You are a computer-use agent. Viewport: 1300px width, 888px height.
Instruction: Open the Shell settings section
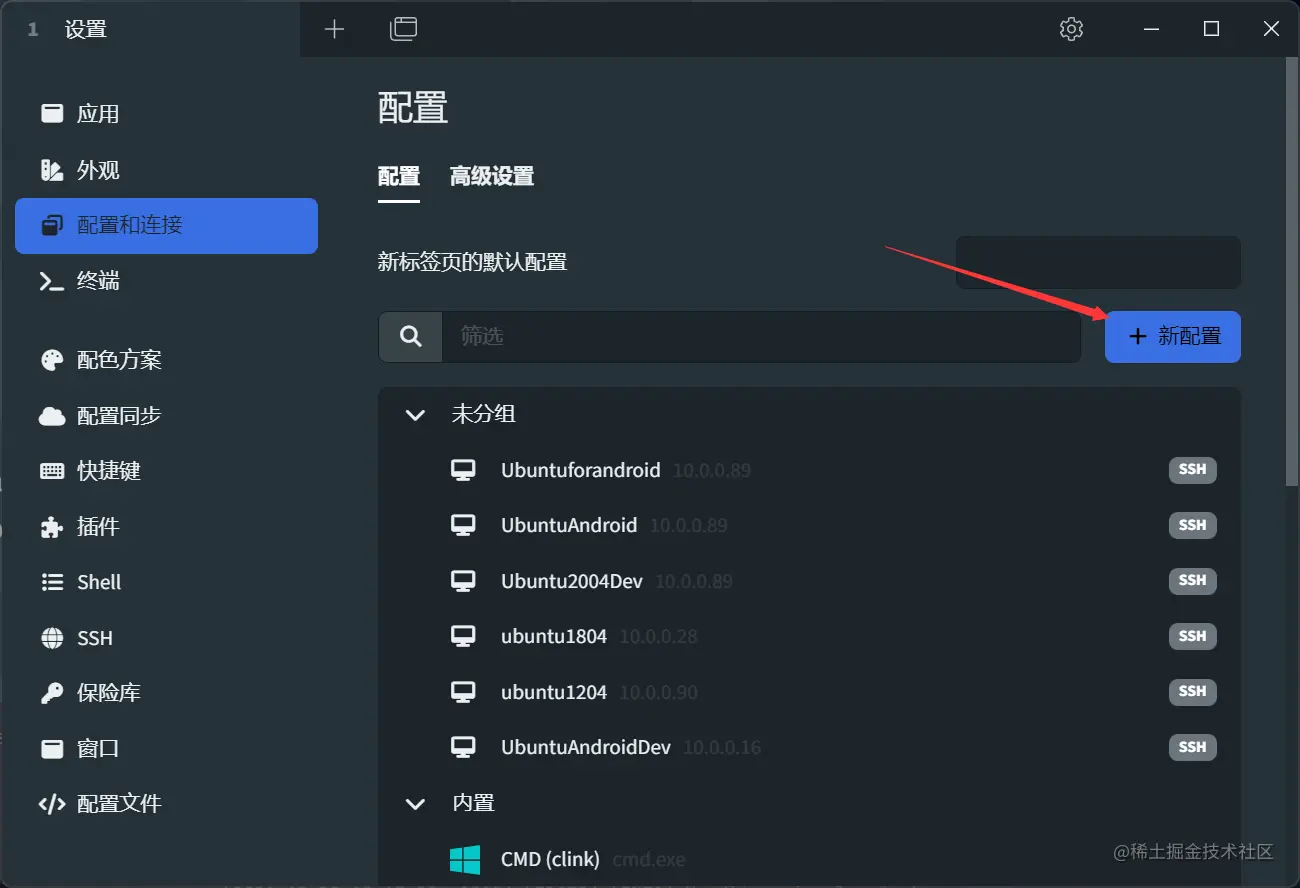(166, 582)
